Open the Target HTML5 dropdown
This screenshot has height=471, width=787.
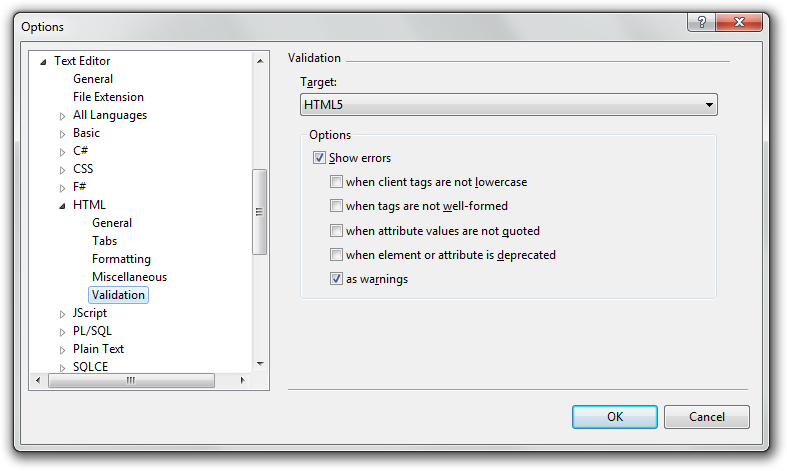pyautogui.click(x=508, y=104)
